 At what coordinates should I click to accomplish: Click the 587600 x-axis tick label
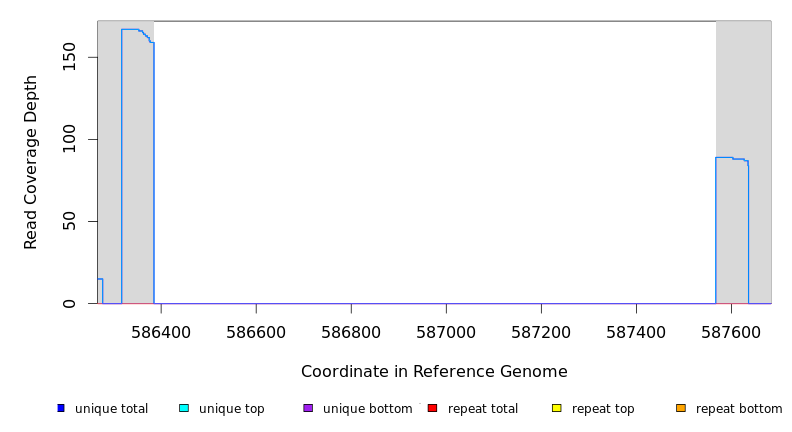point(731,331)
